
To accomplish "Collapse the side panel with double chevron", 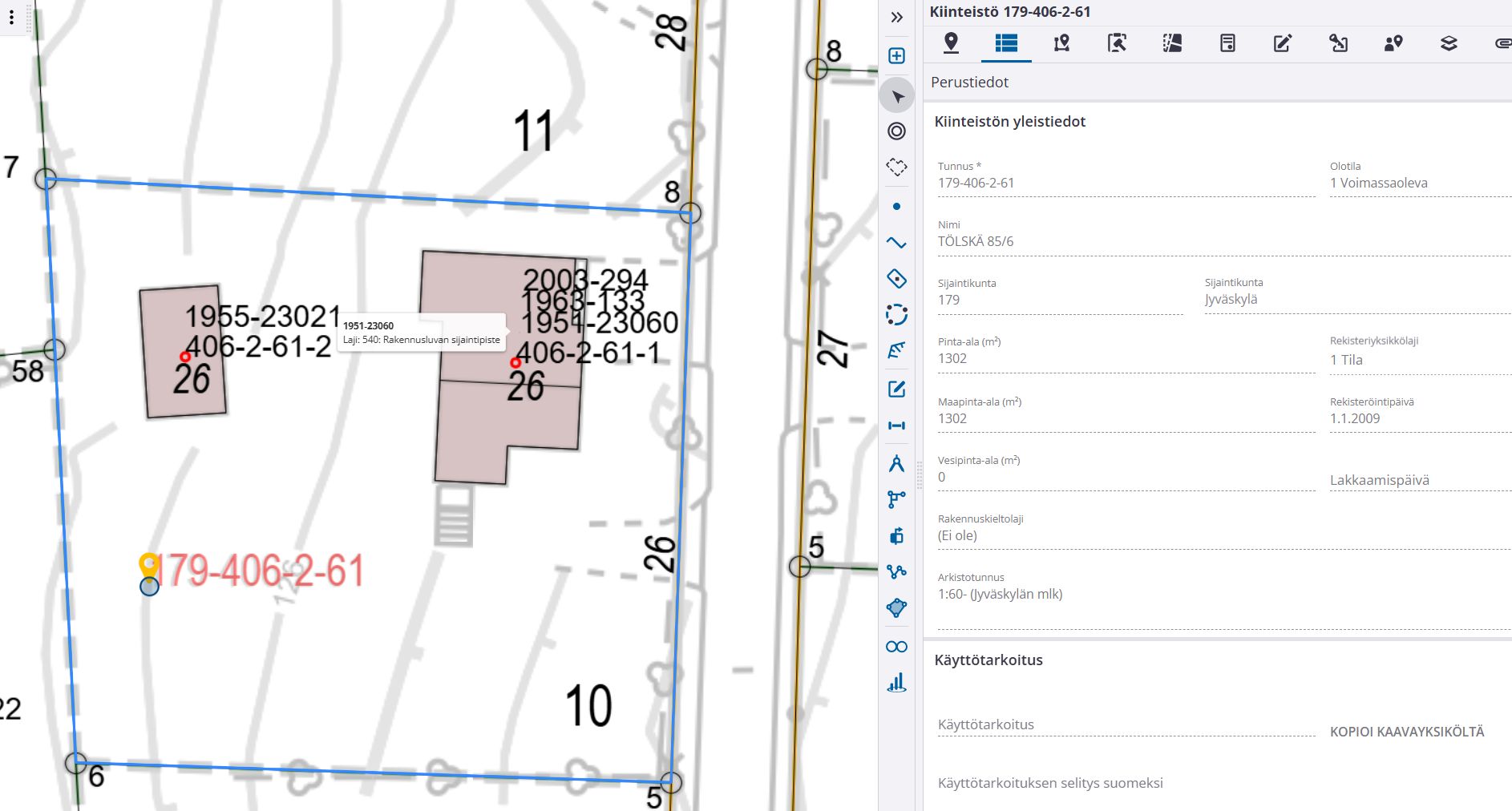I will pyautogui.click(x=896, y=17).
